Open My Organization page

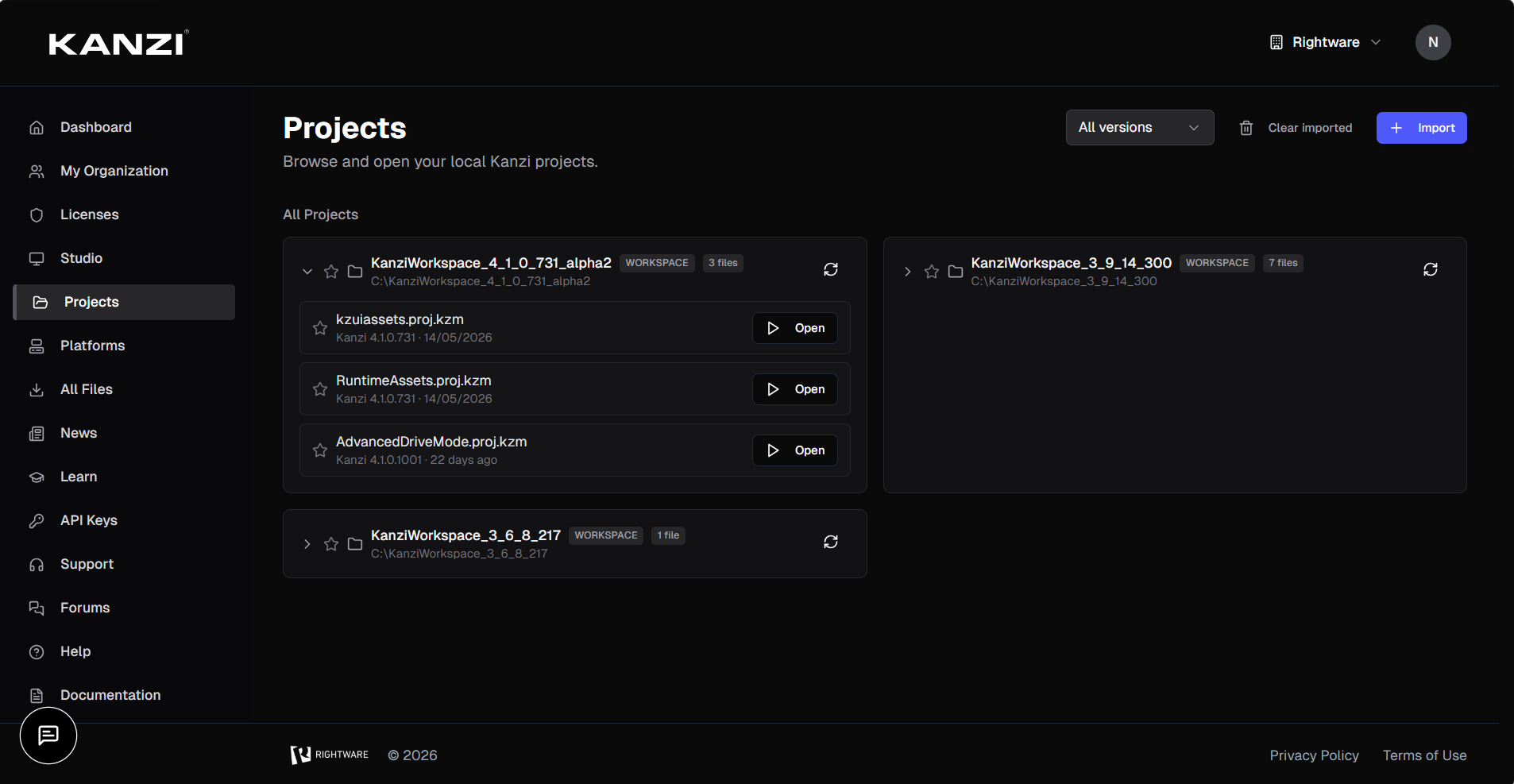pos(124,171)
